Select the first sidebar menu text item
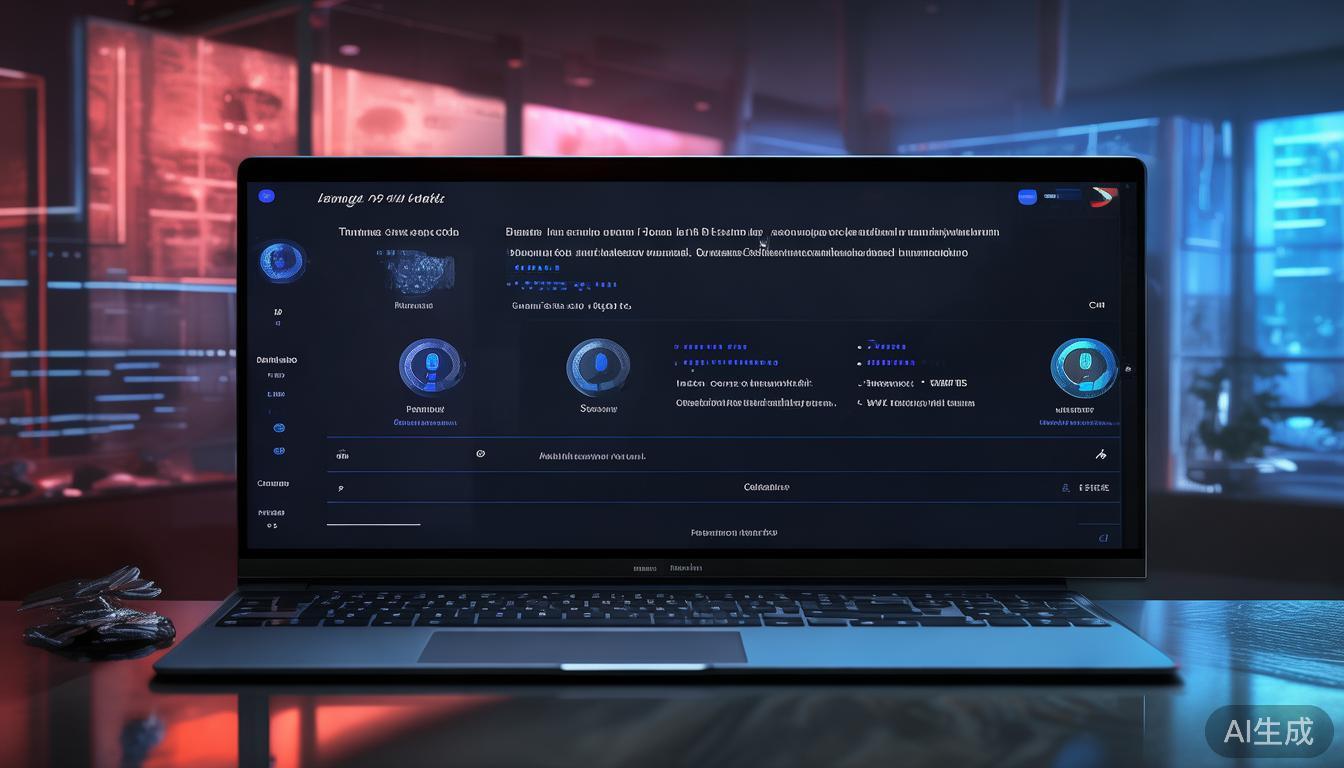 [x=277, y=360]
